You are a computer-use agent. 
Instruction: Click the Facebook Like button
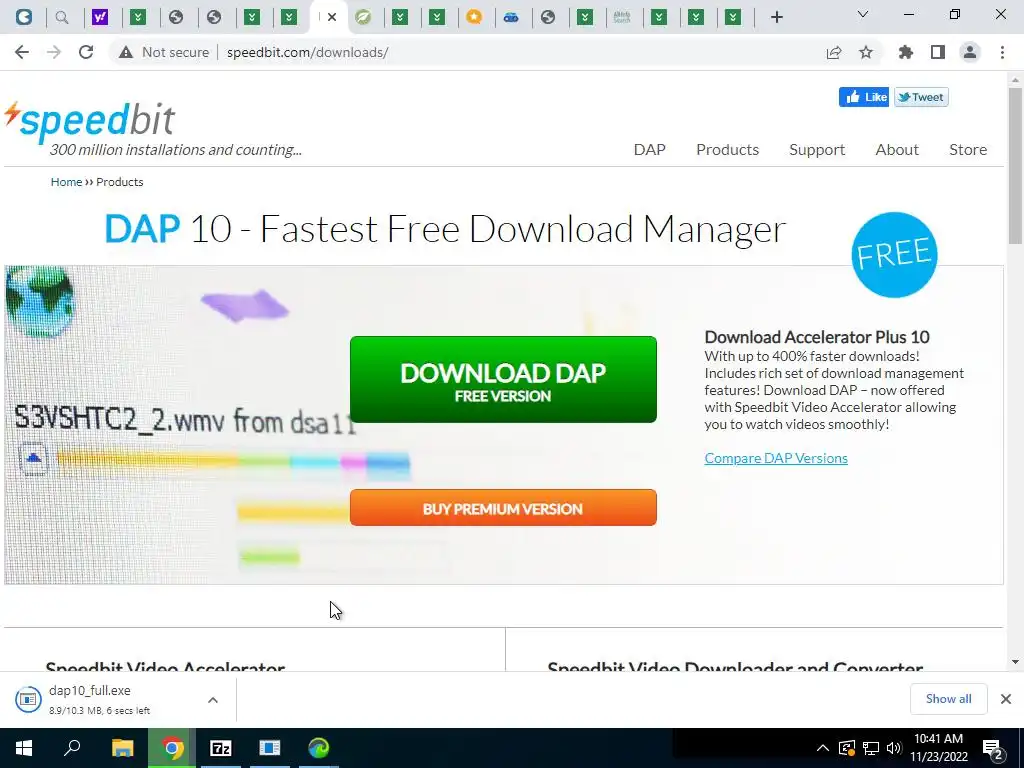pos(864,97)
